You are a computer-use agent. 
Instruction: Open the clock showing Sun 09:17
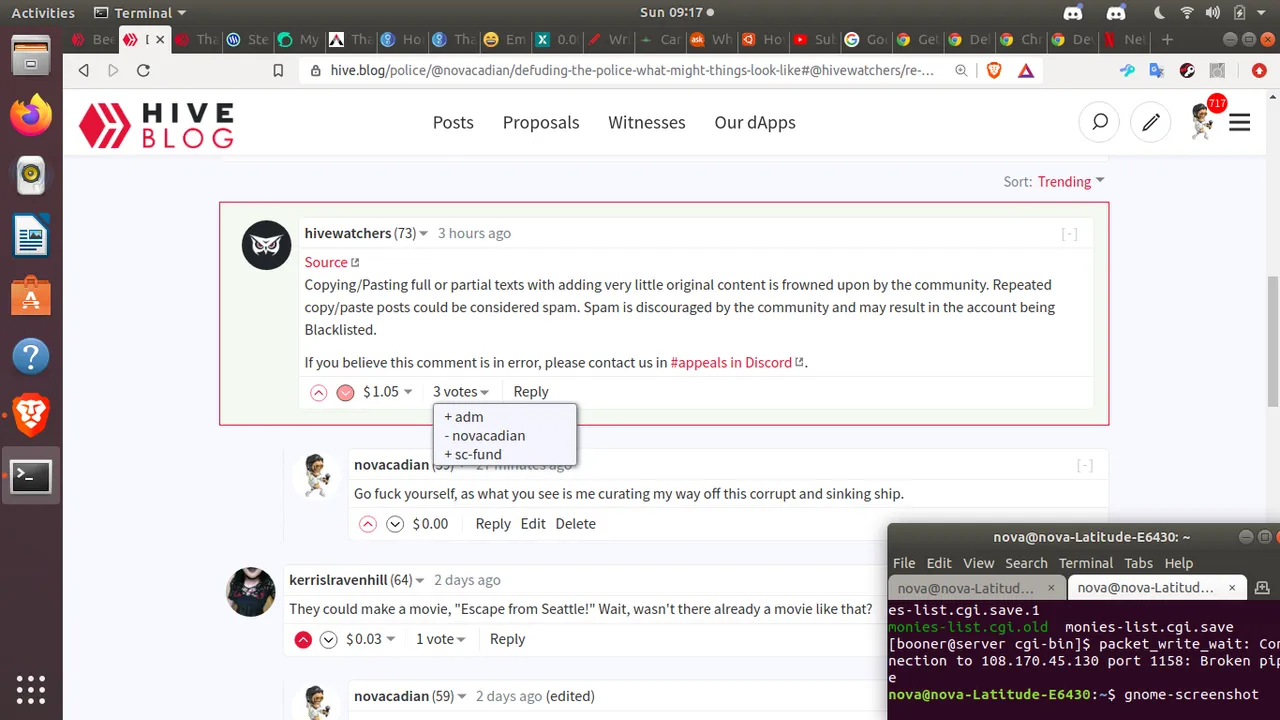click(x=677, y=13)
